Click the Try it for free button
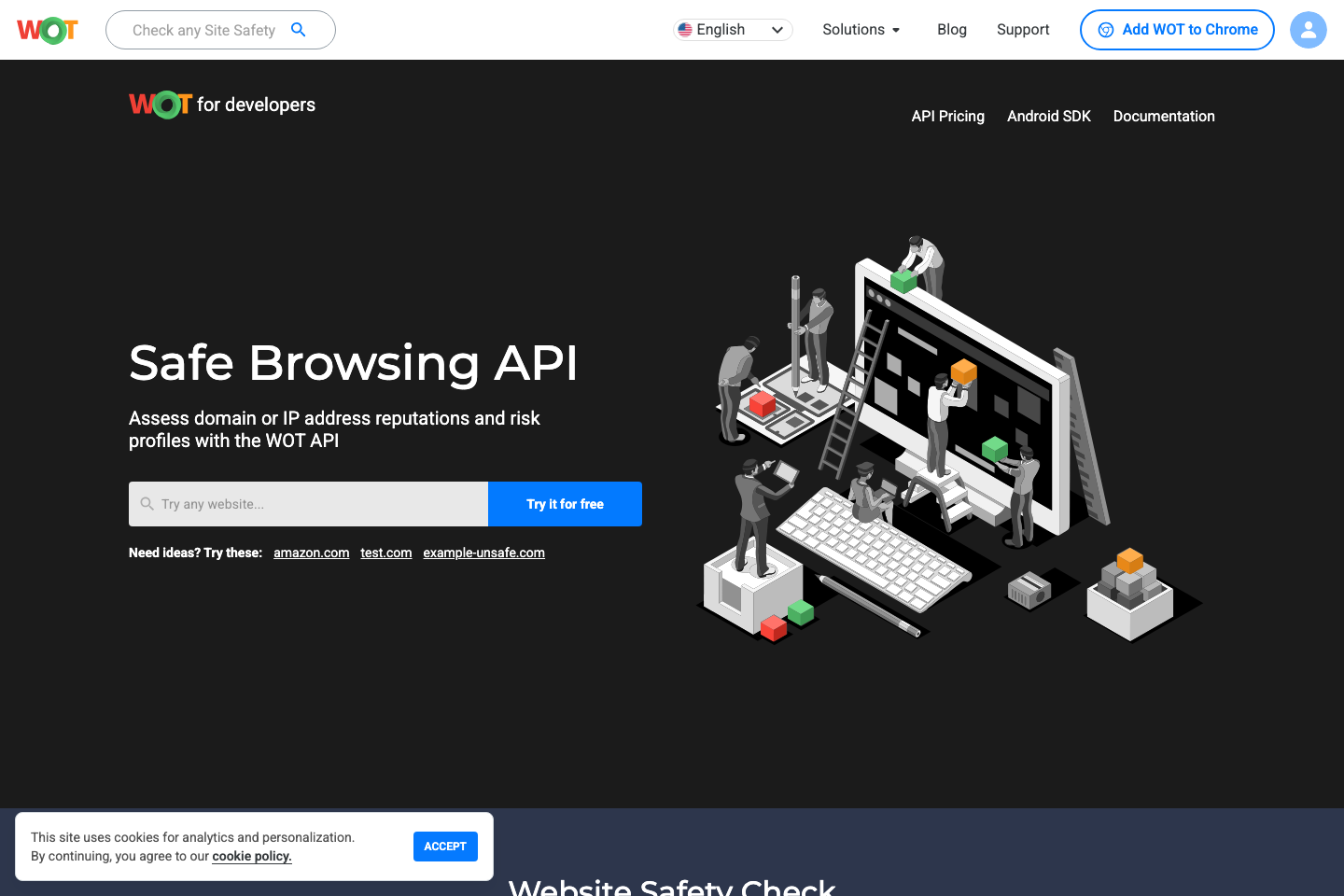The height and width of the screenshot is (896, 1344). click(565, 503)
